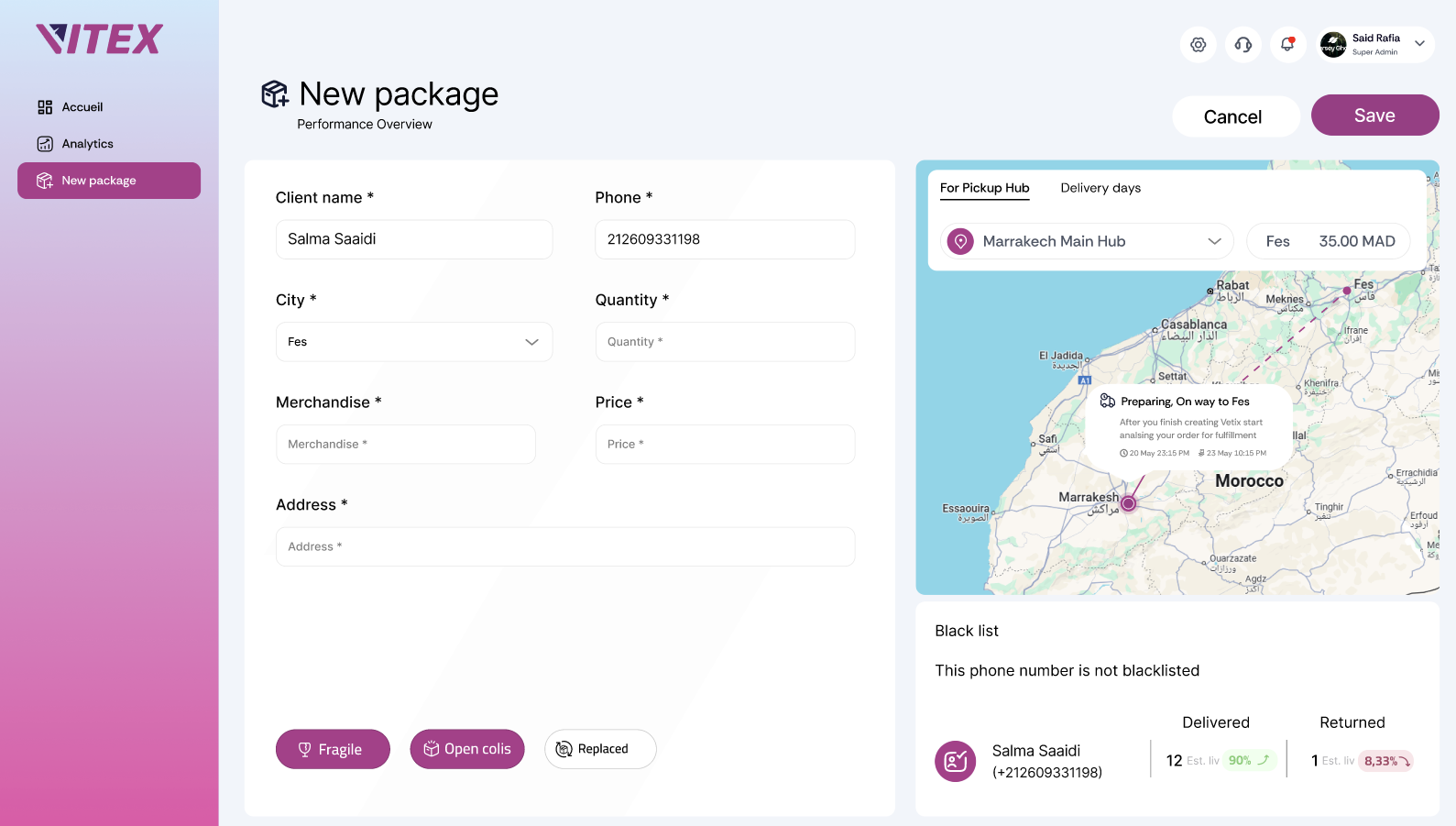Open the notifications bell
1456x826 pixels.
coord(1287,44)
